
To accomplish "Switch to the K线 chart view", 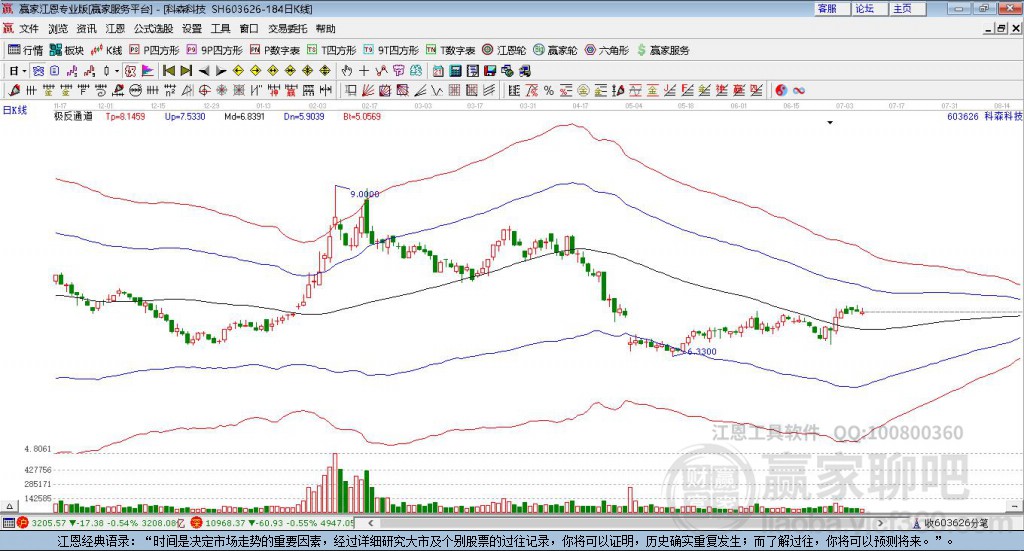I will point(106,50).
